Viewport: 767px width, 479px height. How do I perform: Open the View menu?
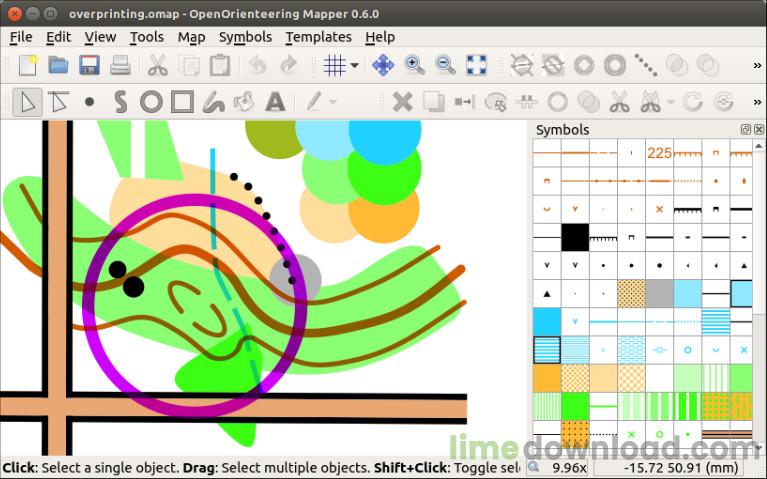click(100, 37)
